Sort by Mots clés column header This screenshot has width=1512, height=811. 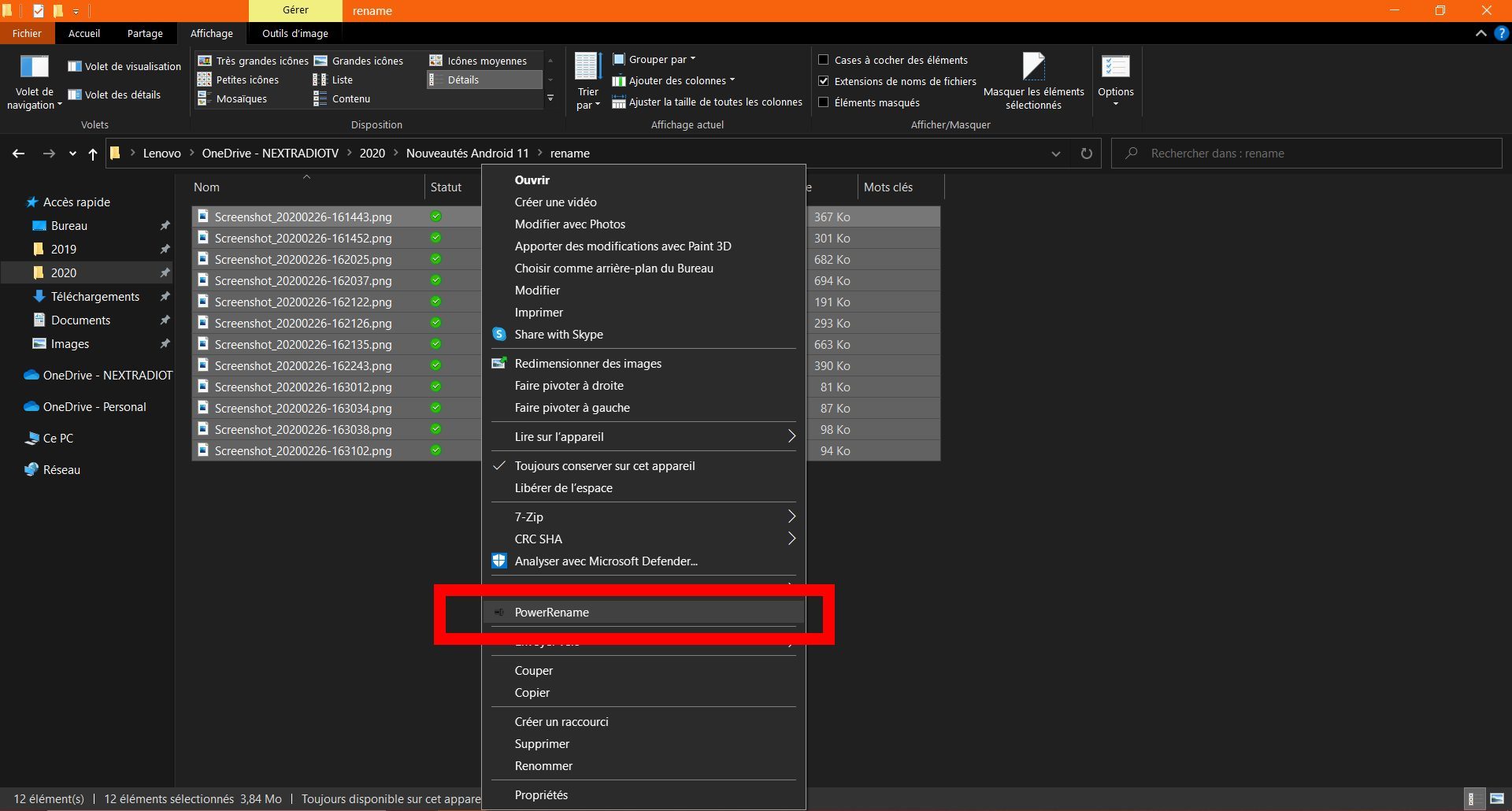[x=900, y=187]
